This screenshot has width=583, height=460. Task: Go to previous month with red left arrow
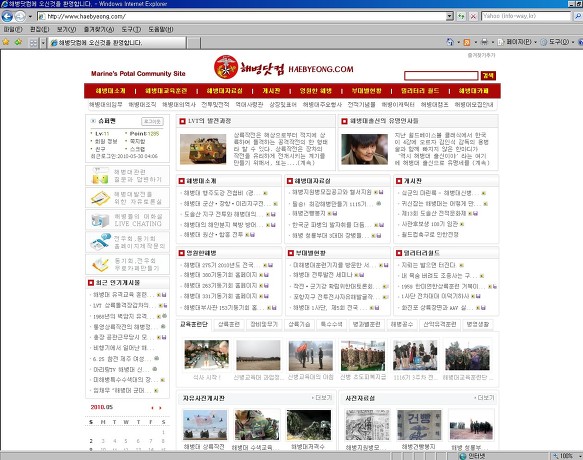point(152,408)
